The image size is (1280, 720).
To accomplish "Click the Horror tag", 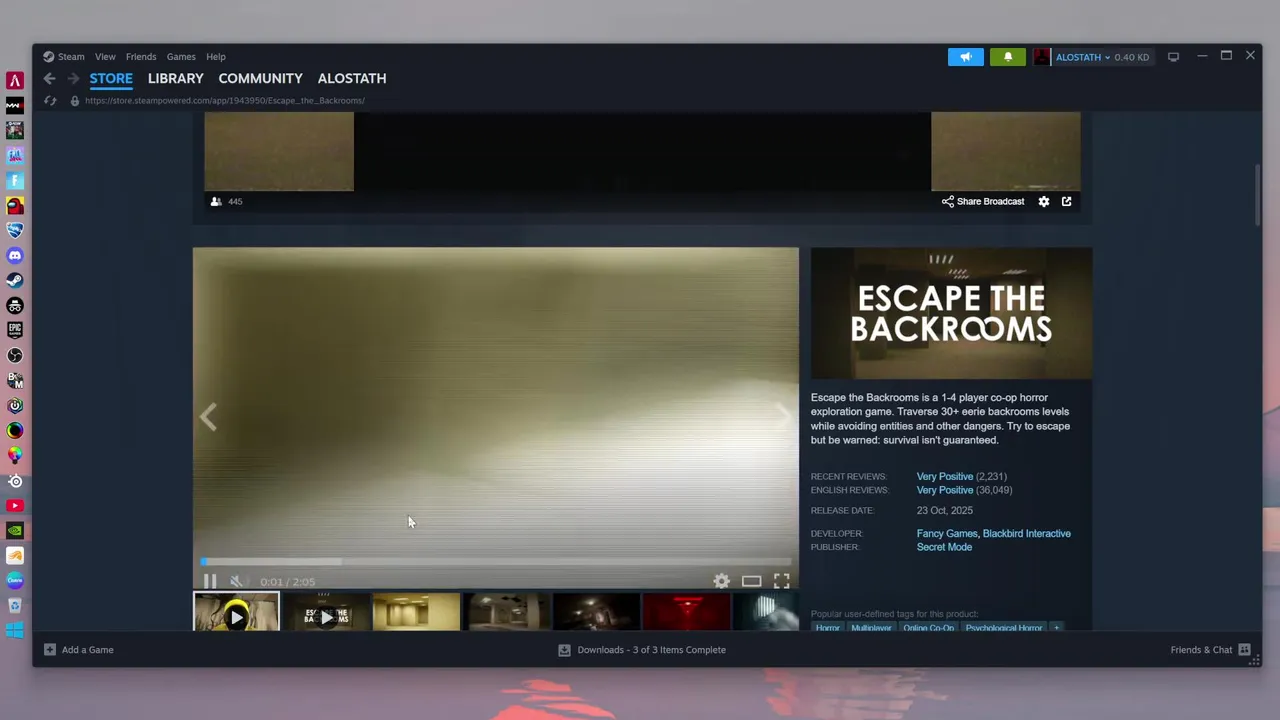I will [x=827, y=627].
